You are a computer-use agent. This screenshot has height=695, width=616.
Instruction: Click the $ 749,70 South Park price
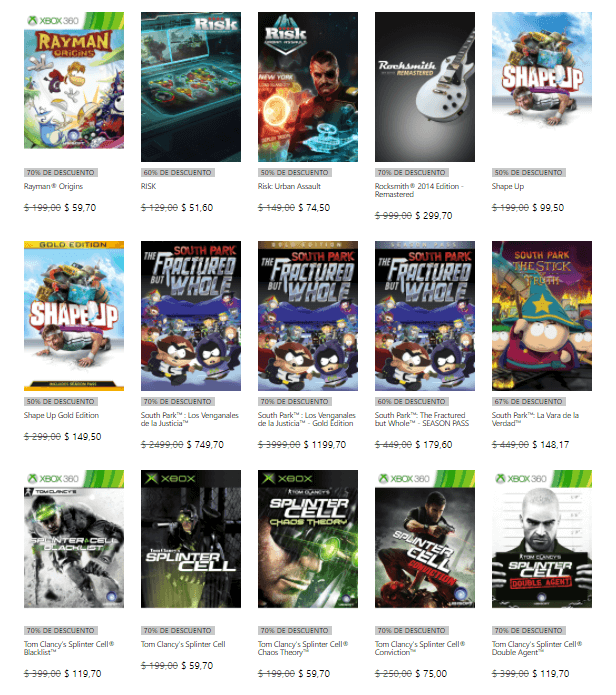205,445
